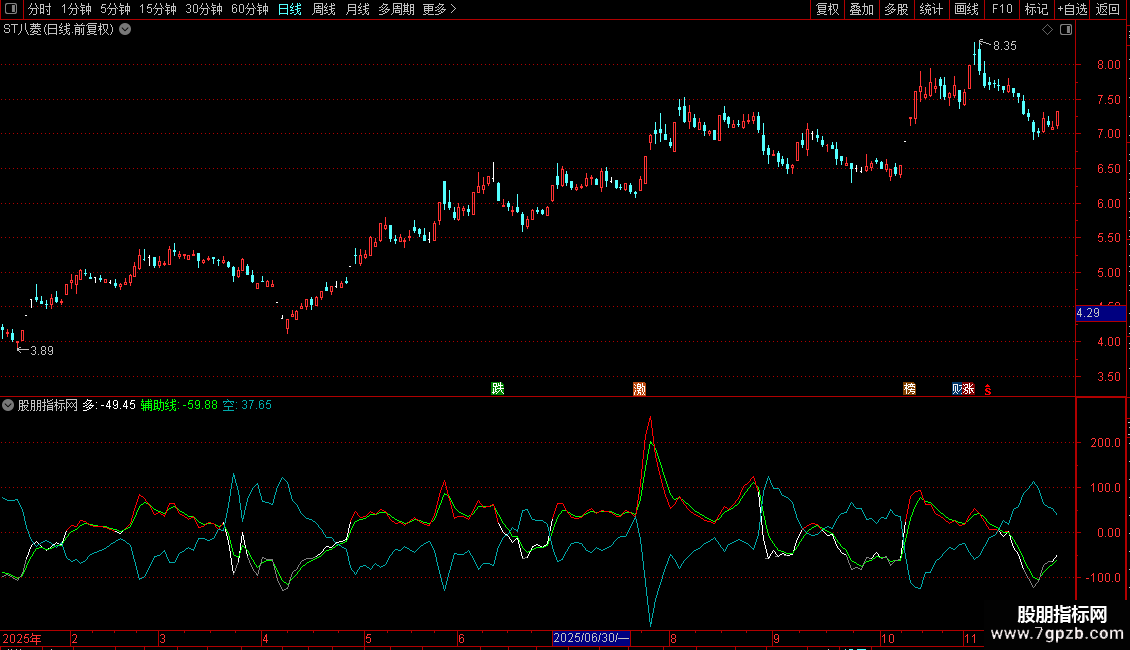
Task: Switch to 周线 weekly chart
Action: tap(324, 9)
